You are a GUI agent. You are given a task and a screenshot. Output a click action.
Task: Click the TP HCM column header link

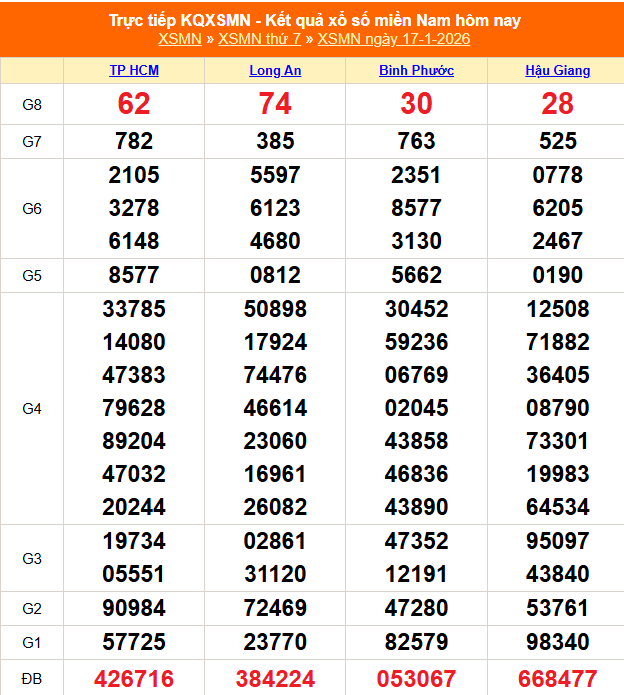point(134,71)
